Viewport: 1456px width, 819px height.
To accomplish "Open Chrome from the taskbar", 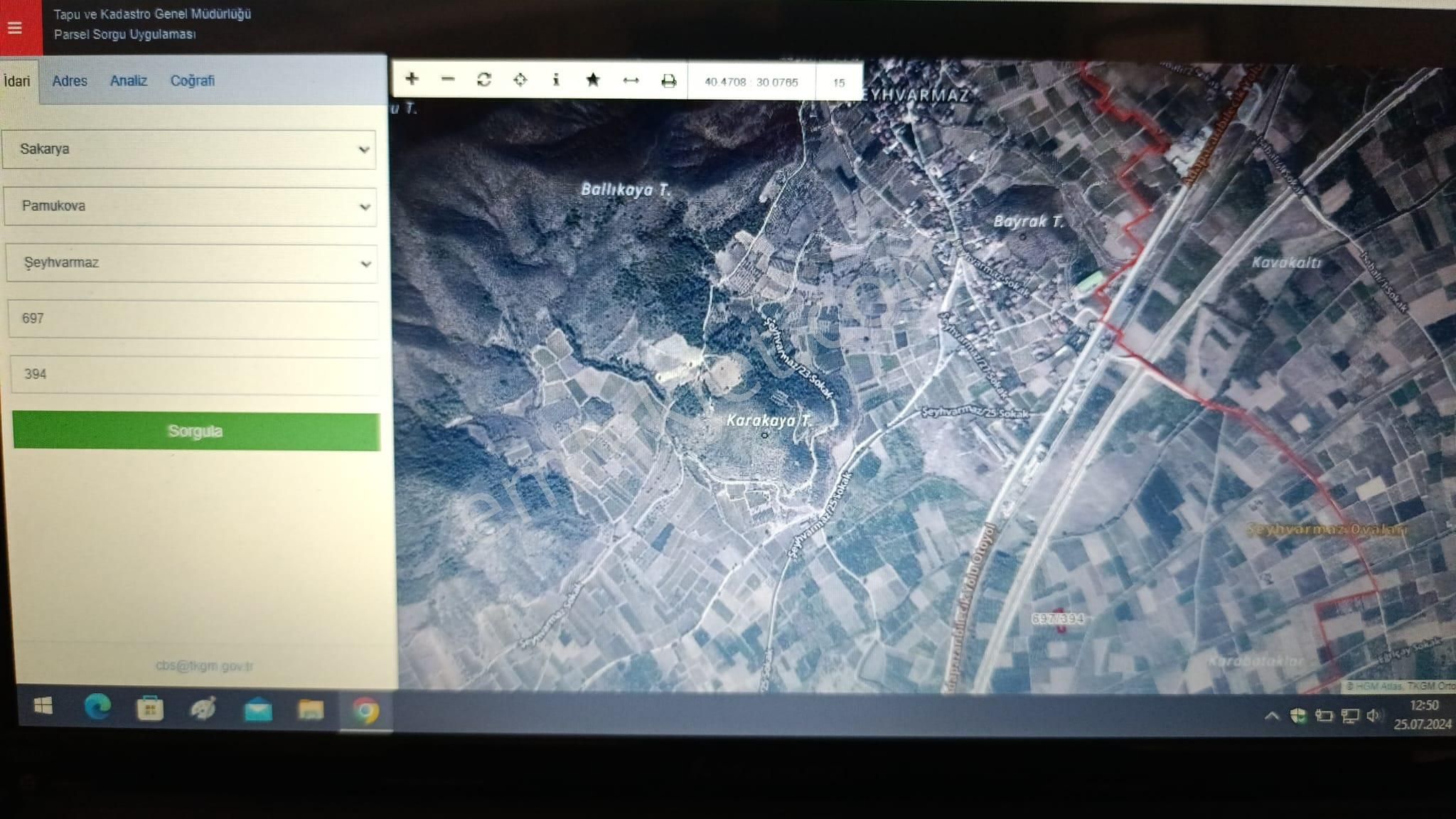I will pyautogui.click(x=365, y=710).
